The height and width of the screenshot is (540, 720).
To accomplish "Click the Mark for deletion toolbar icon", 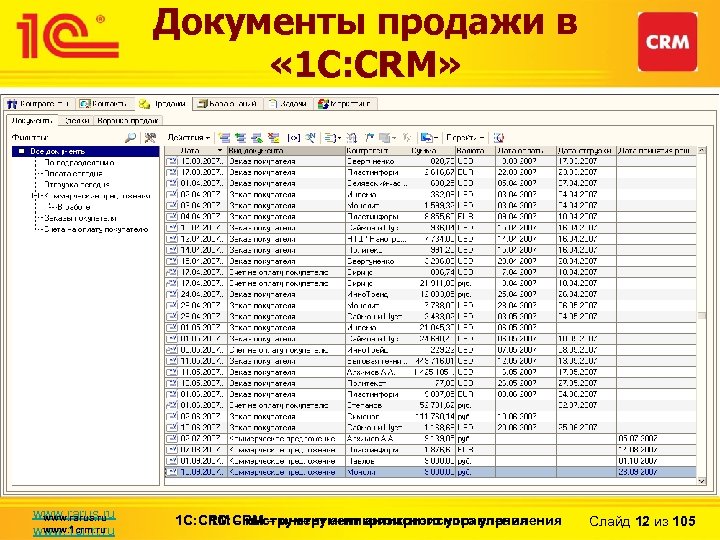I will [x=273, y=137].
